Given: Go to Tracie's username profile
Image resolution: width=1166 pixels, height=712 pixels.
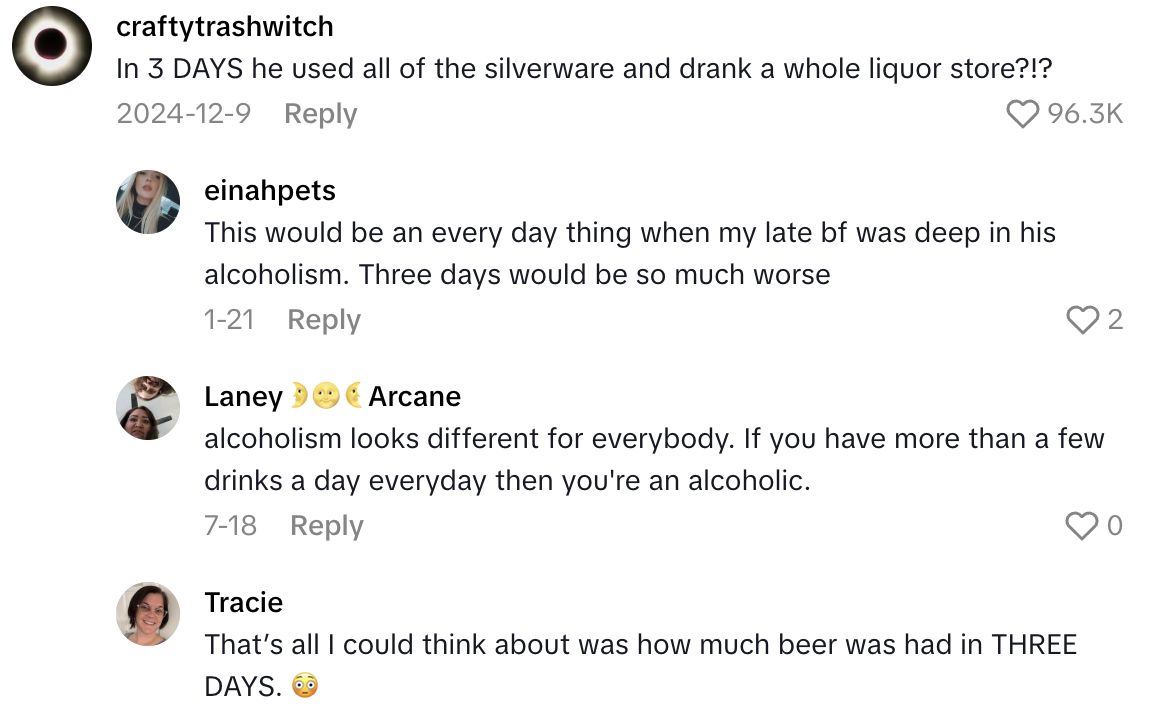Looking at the screenshot, I should pos(243,603).
